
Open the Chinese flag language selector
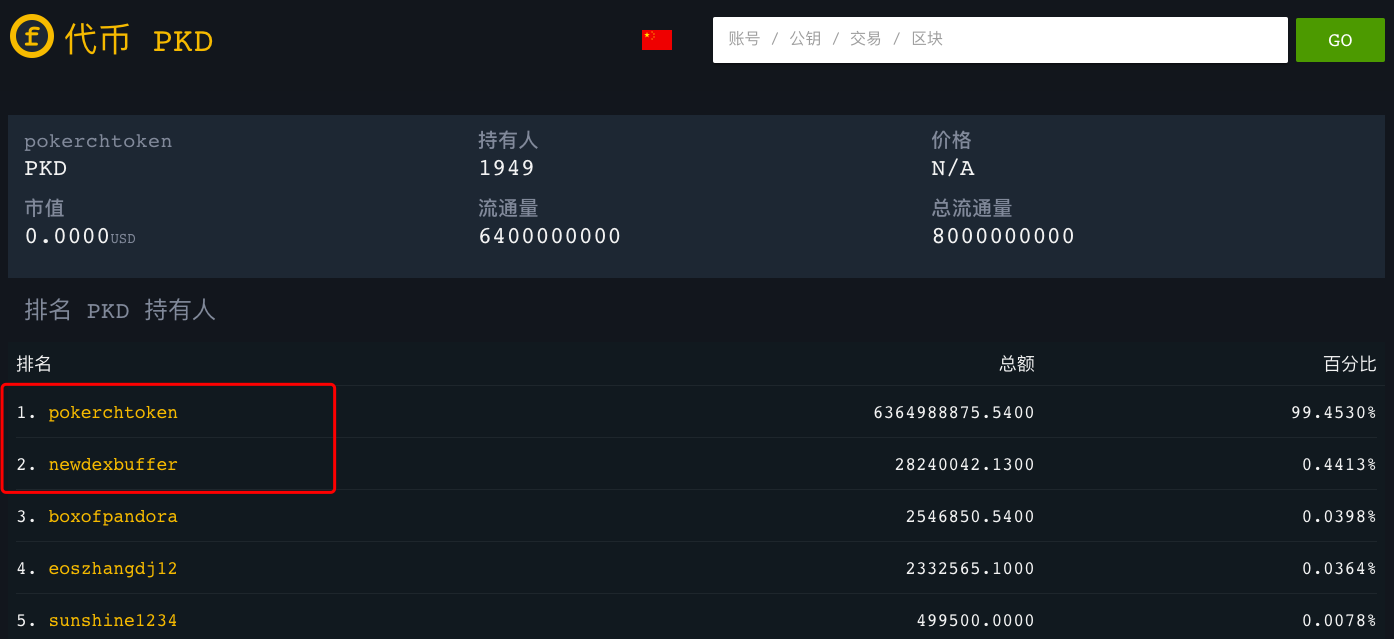point(657,40)
